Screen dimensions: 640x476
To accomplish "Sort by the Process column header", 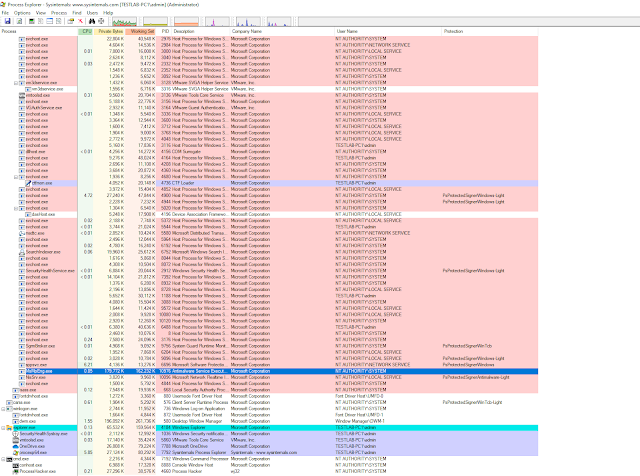I will tap(39, 31).
